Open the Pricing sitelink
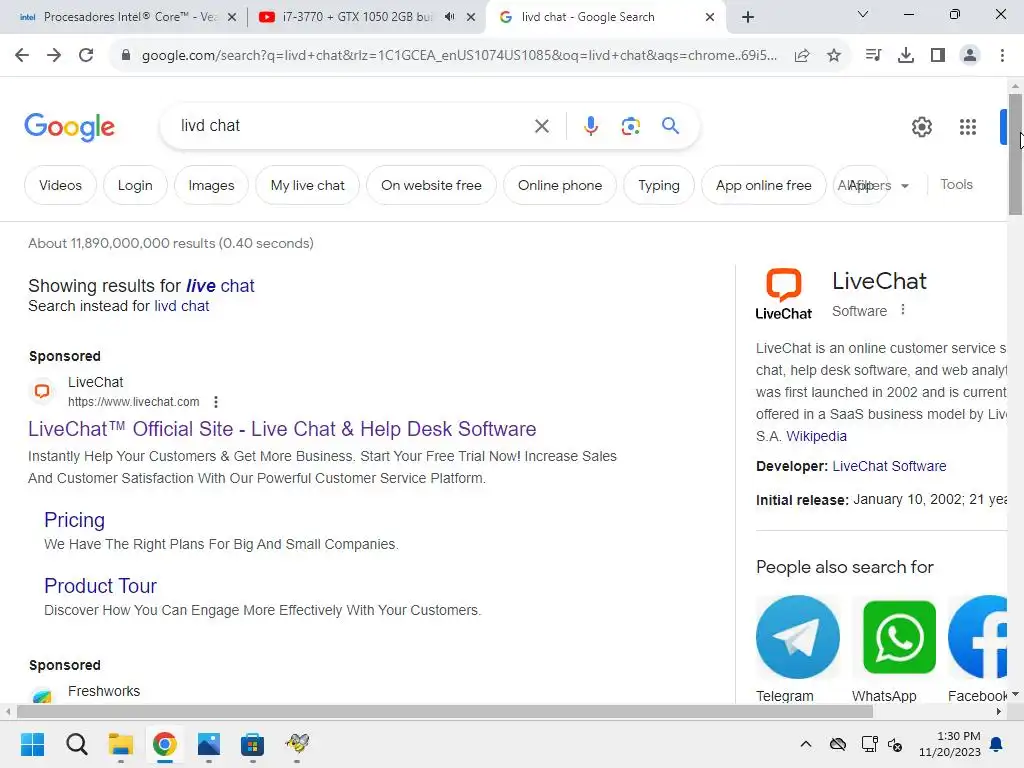Image resolution: width=1024 pixels, height=768 pixels. pos(74,520)
